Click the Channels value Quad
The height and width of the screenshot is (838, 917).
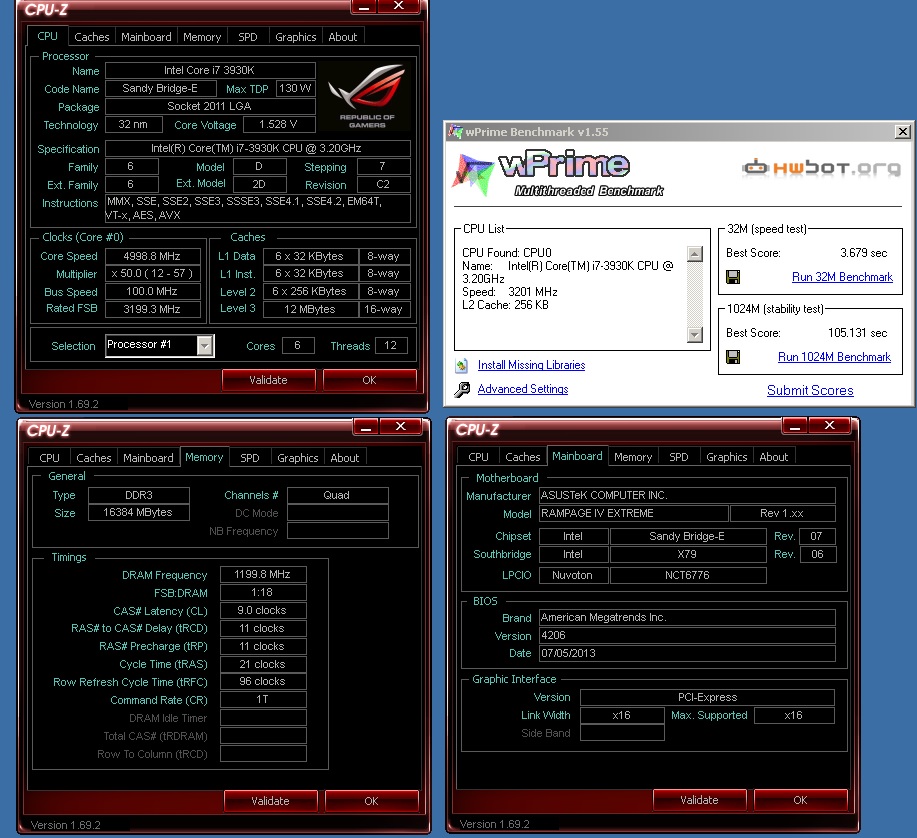point(337,495)
